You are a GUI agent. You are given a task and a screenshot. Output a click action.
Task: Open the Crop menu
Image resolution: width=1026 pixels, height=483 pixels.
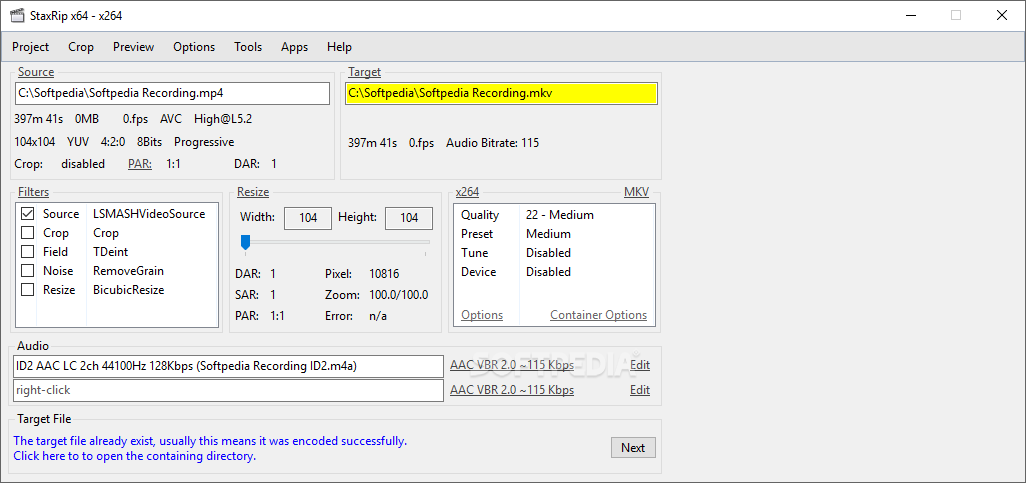[81, 47]
